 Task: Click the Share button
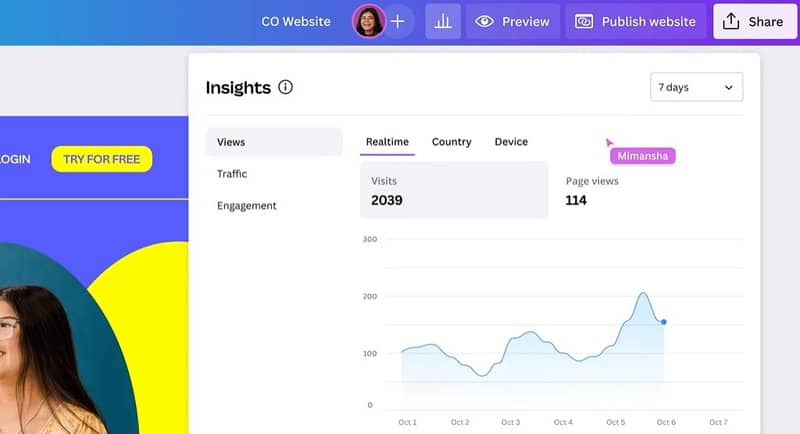754,21
